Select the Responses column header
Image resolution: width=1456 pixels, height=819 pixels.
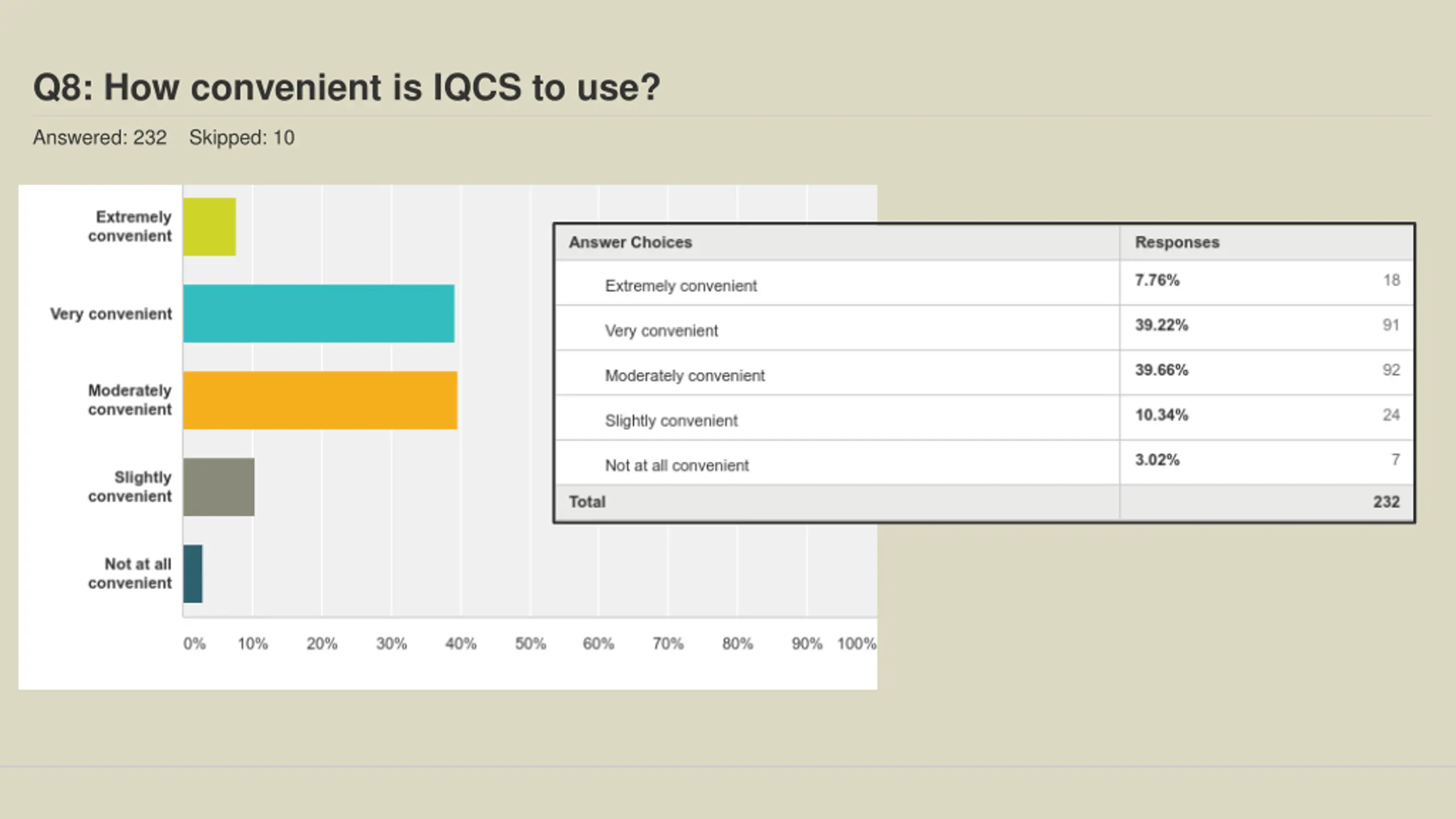coord(1177,242)
